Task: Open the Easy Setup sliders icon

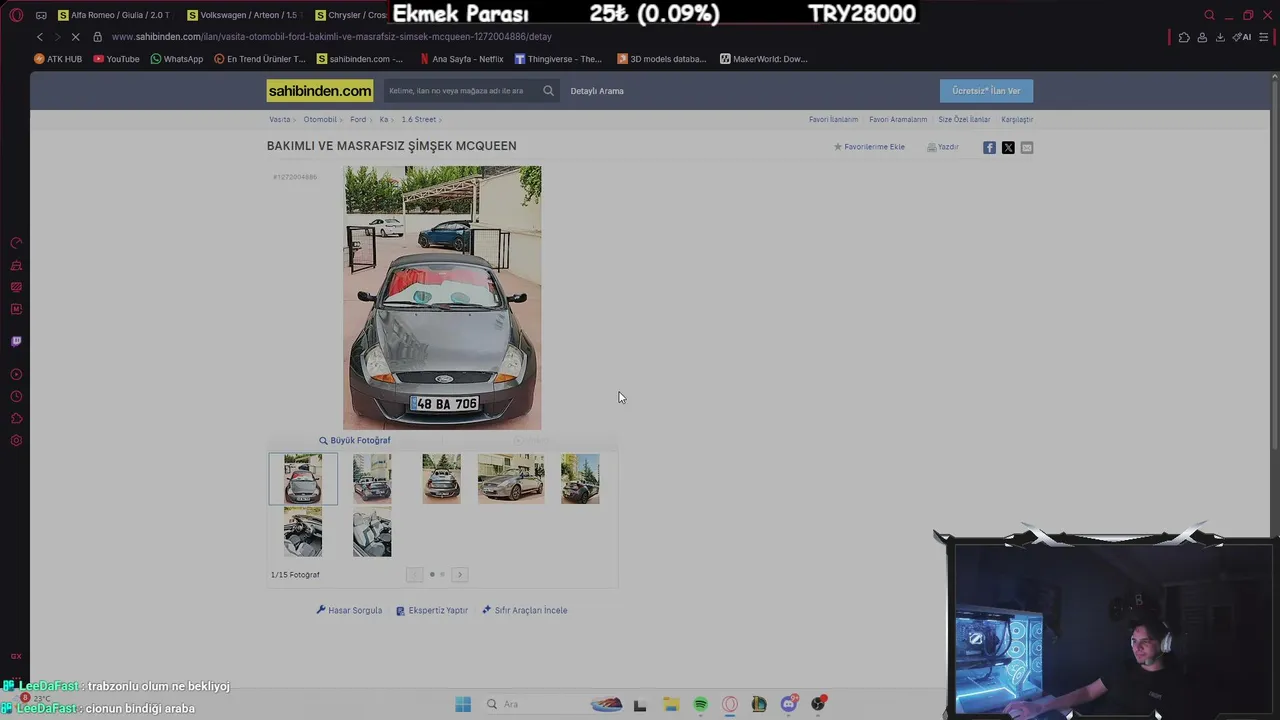Action: click(x=1264, y=37)
